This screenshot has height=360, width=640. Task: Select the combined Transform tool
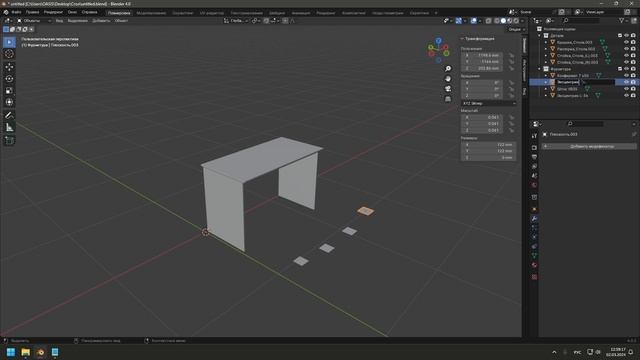click(9, 102)
